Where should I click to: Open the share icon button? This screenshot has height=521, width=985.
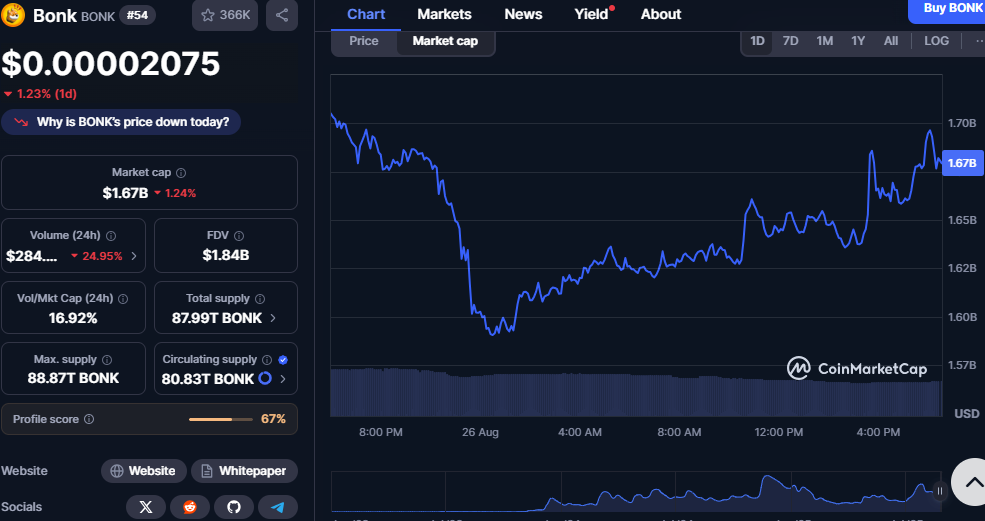coord(282,15)
